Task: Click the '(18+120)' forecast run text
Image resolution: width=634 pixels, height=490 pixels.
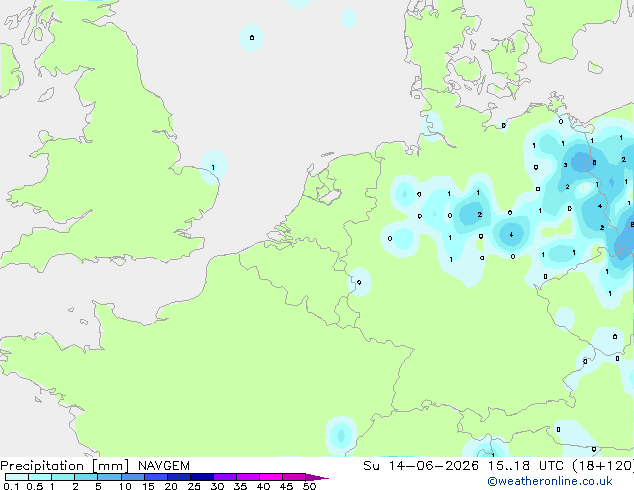Action: [x=603, y=466]
